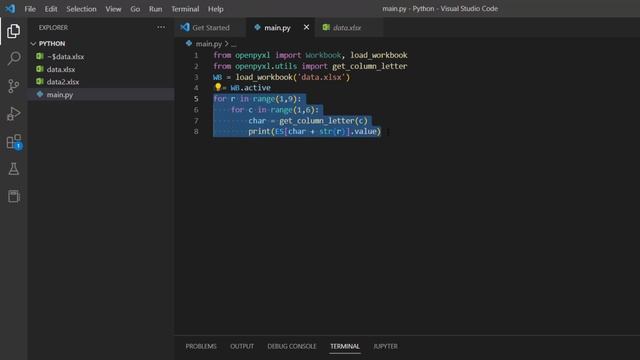Click 'char' variable on line 7
Viewport: 640px width, 360px height.
[x=257, y=120]
